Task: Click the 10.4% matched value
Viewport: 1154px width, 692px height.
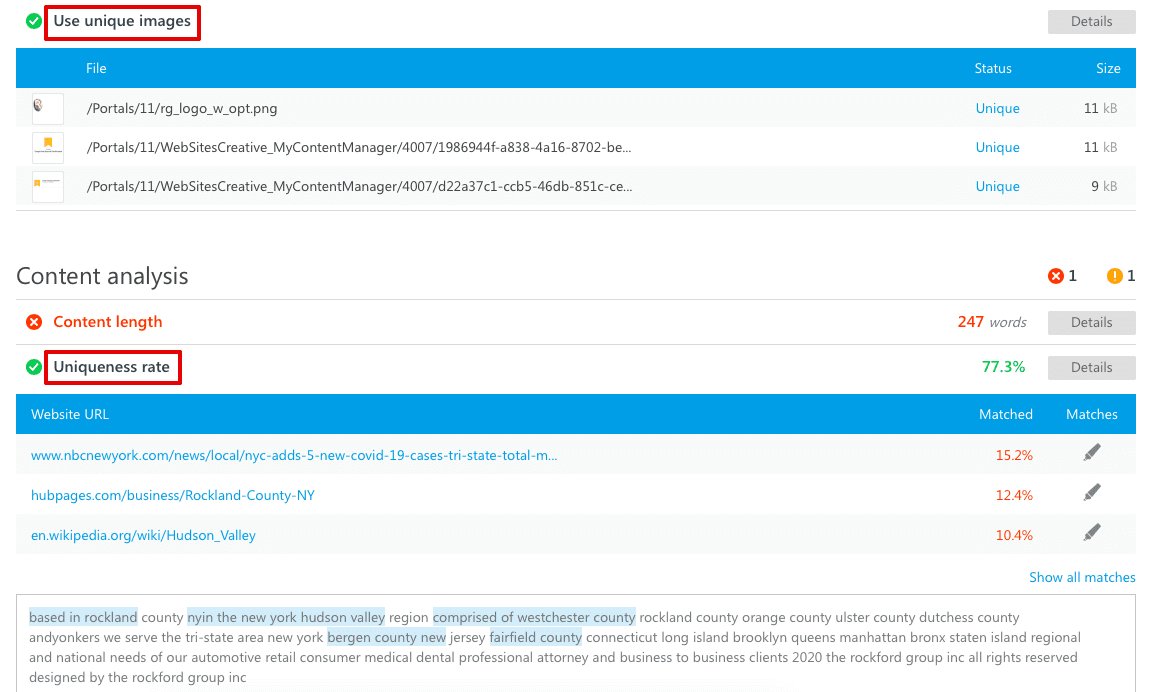Action: click(1014, 535)
